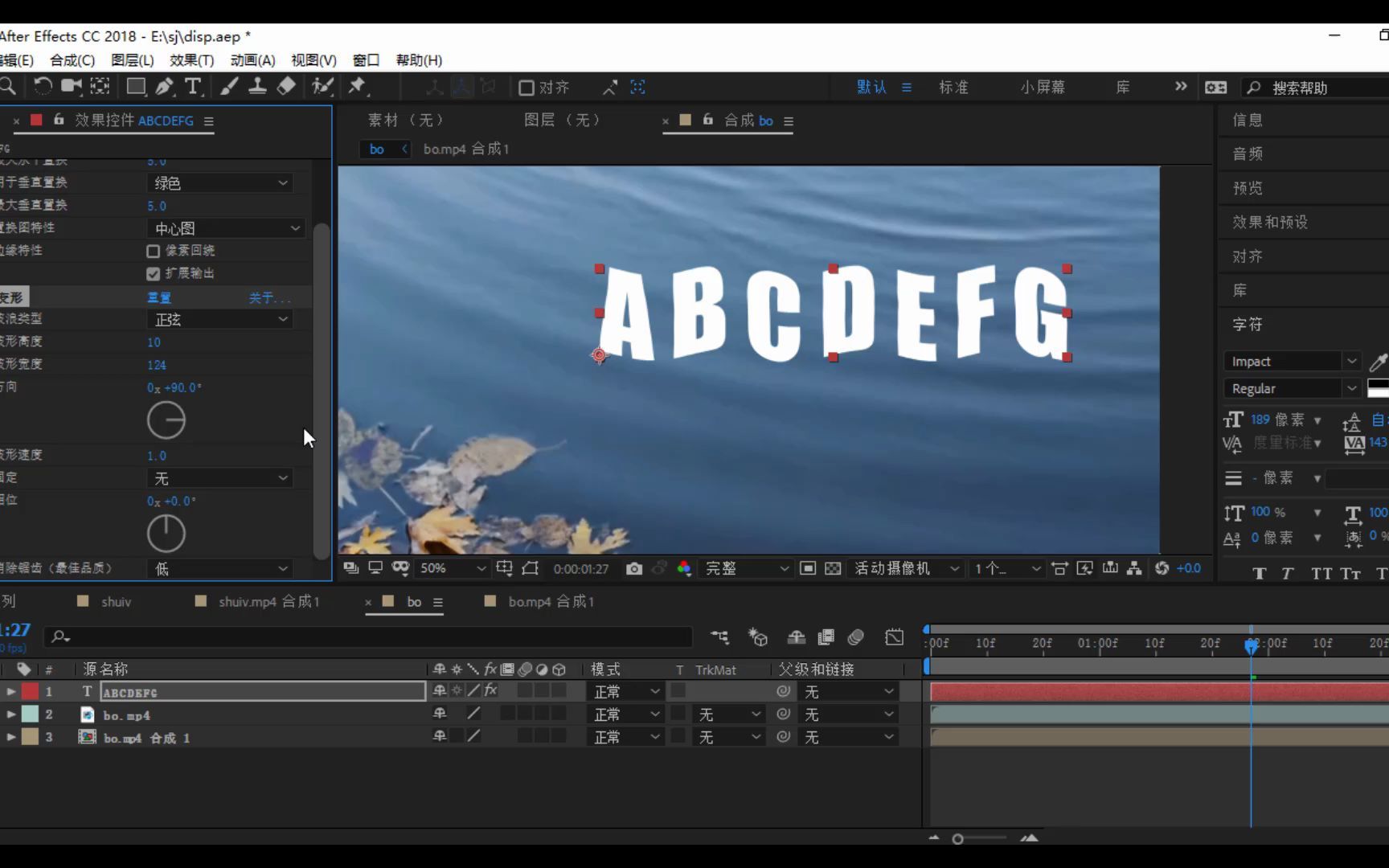Screen dimensions: 1389x868
Task: Toggle region of interest button in viewer
Action: click(x=808, y=568)
